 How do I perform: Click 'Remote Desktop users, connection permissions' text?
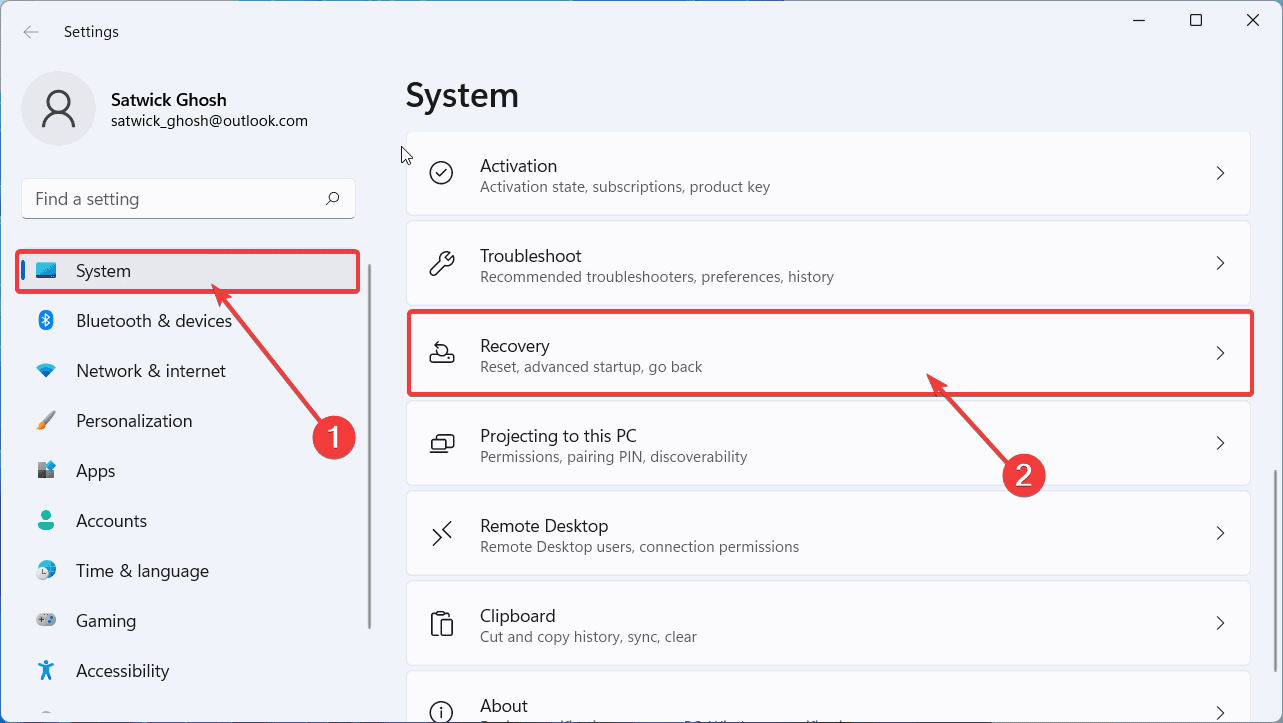coord(639,547)
